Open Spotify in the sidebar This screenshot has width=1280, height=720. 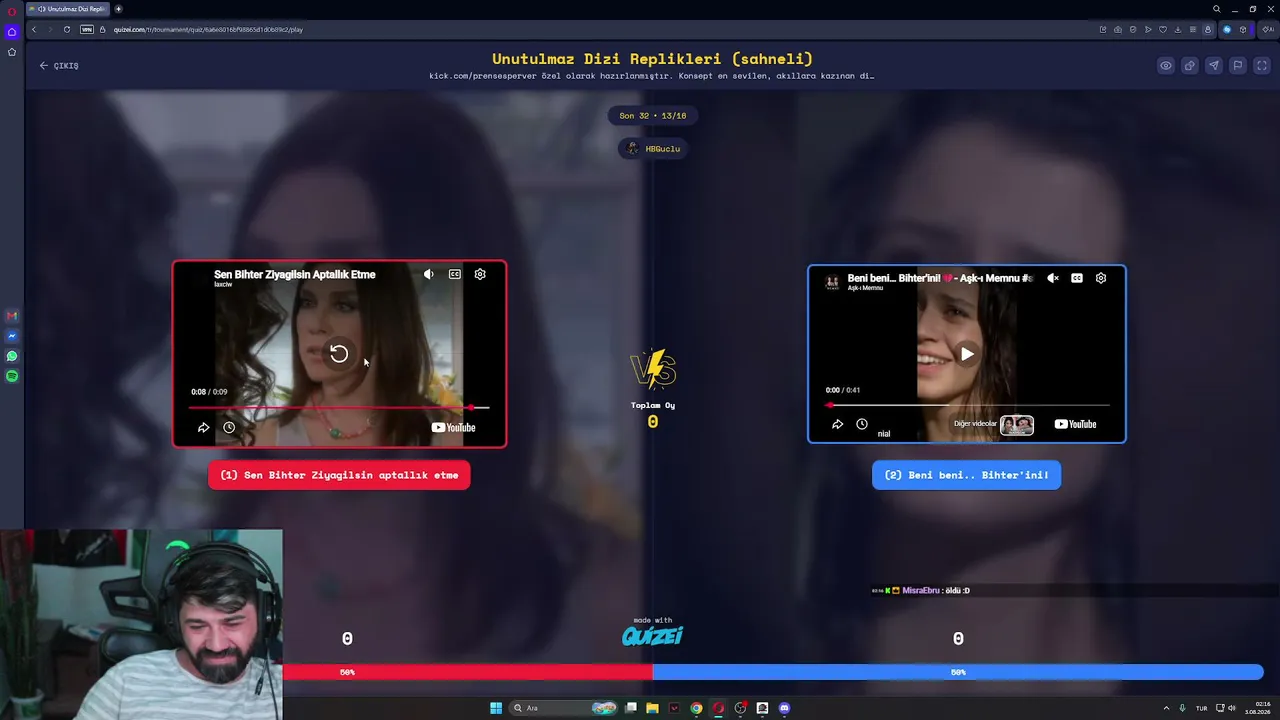pos(12,376)
